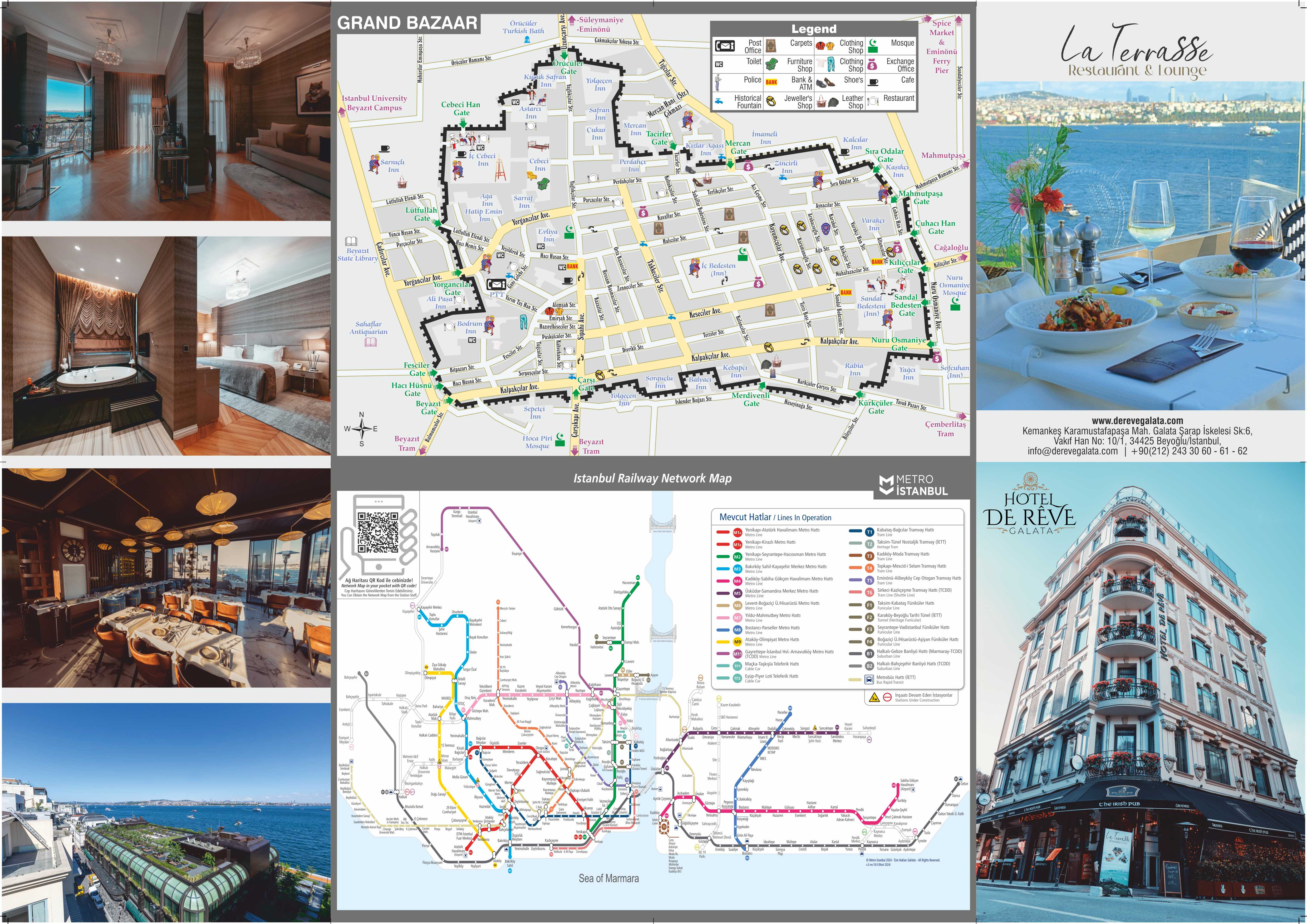The width and height of the screenshot is (1307, 924).
Task: Click the Metro İstanbul logo
Action: click(x=914, y=485)
